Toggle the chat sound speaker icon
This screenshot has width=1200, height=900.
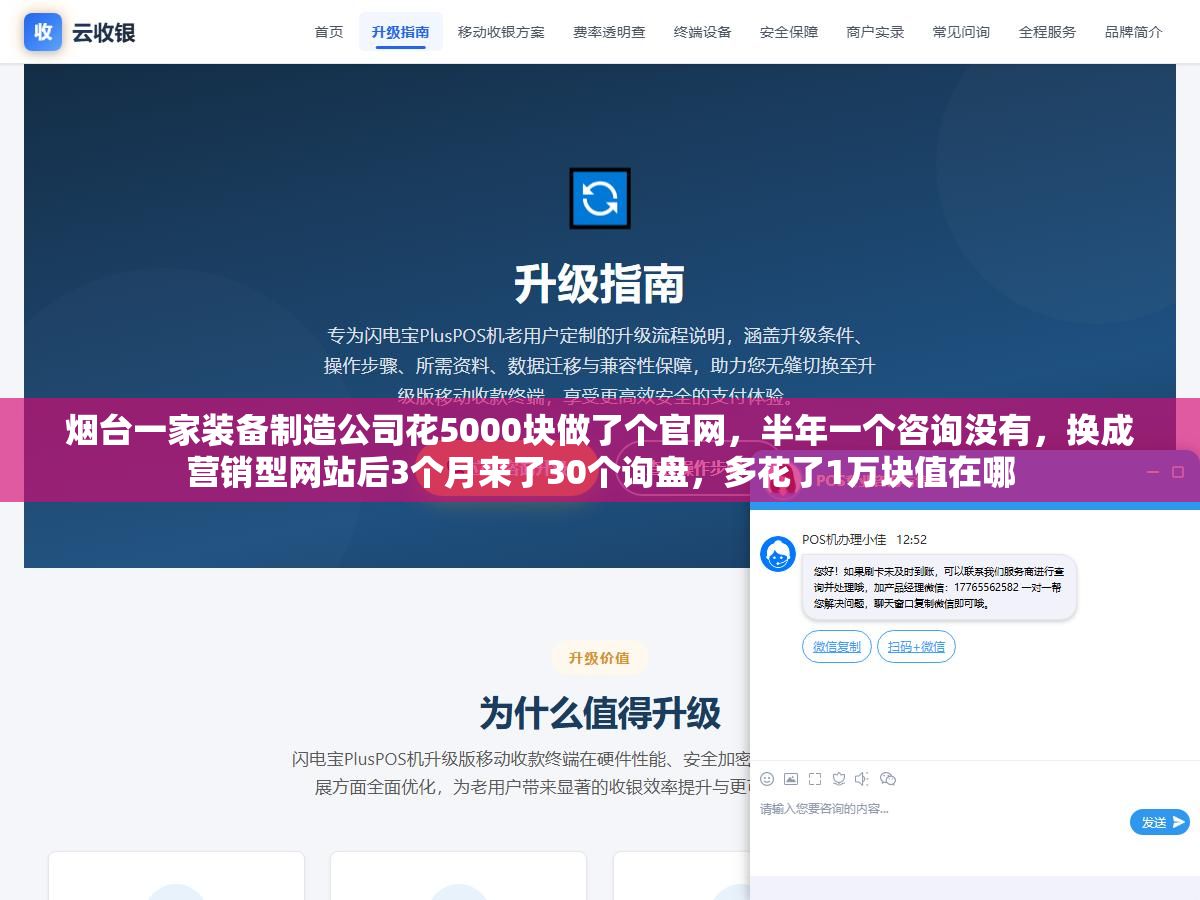point(863,779)
